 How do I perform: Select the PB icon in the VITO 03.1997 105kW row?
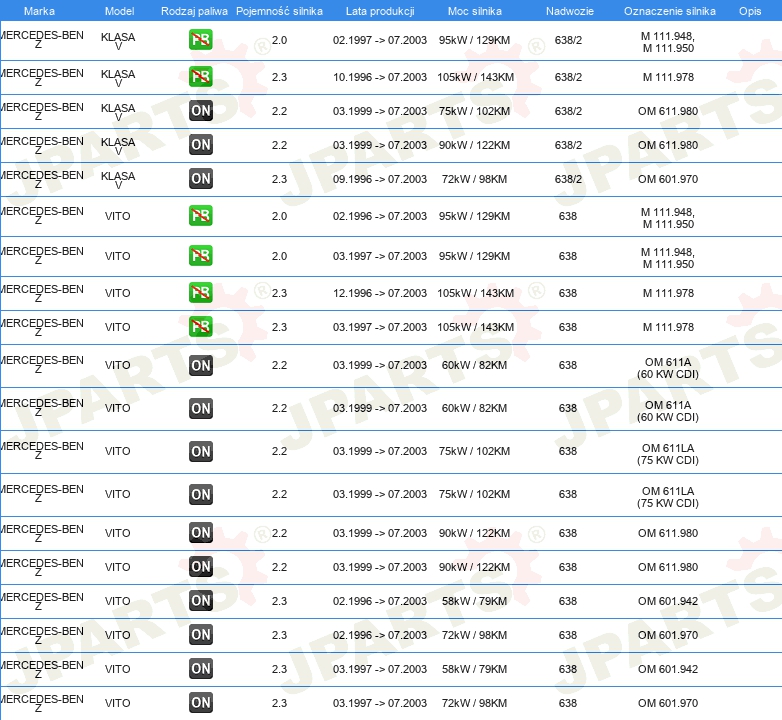(x=200, y=327)
